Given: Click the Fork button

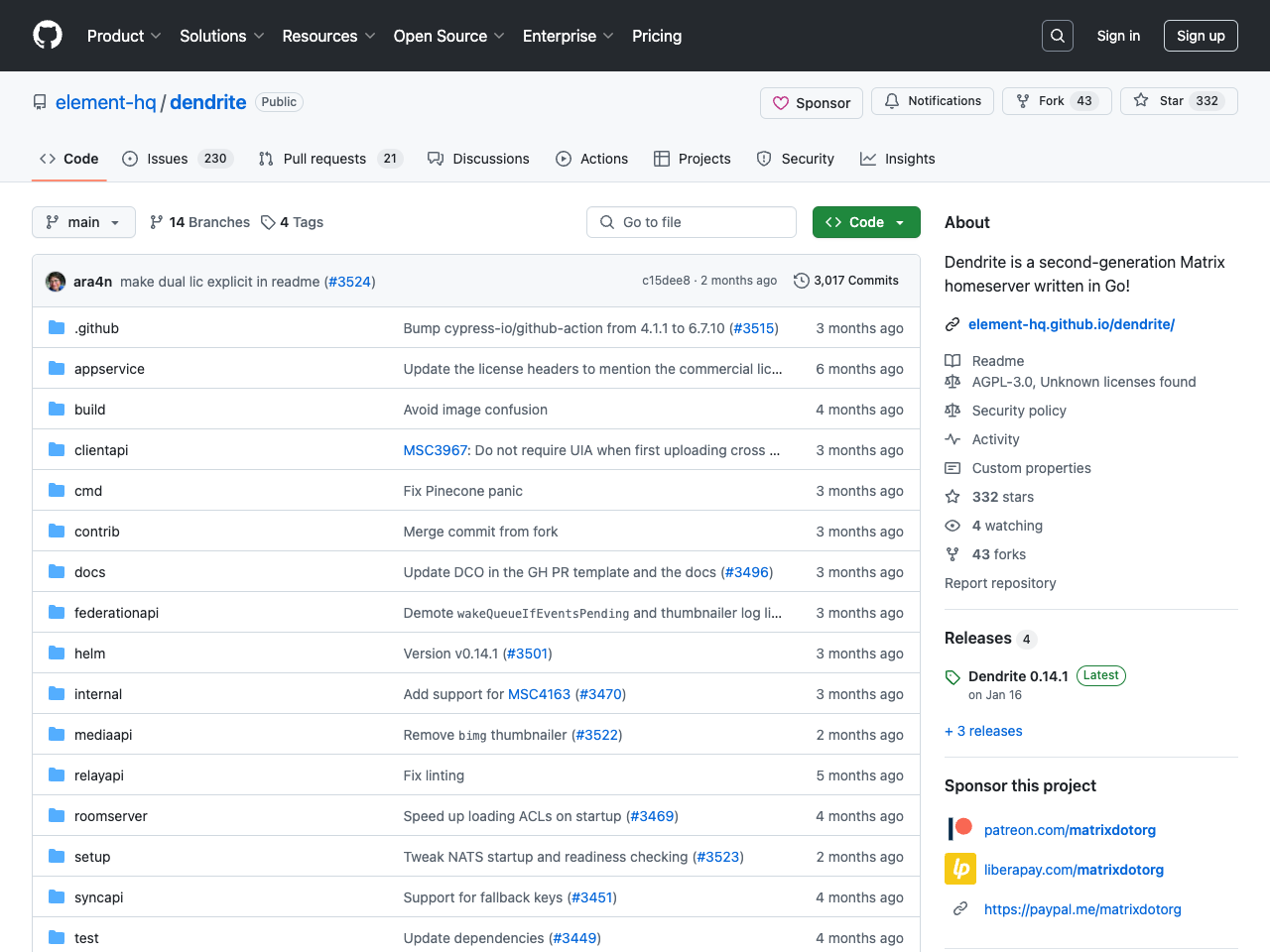Looking at the screenshot, I should (x=1057, y=101).
